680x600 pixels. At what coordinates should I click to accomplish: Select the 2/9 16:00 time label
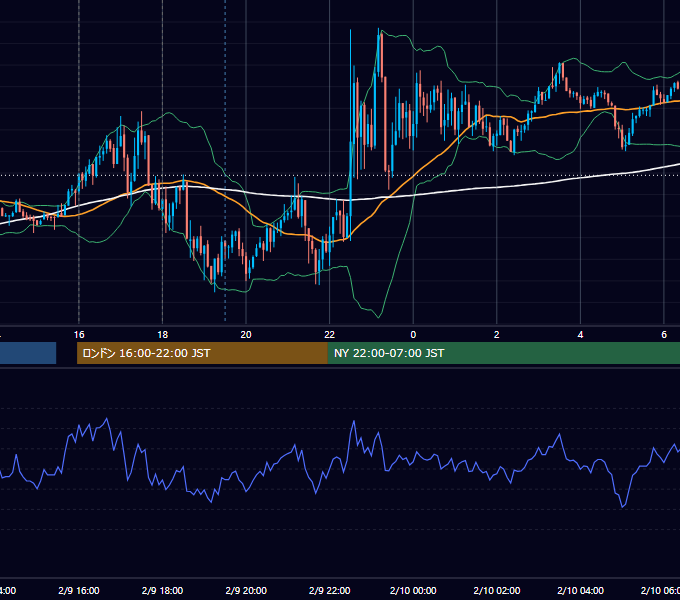click(79, 590)
